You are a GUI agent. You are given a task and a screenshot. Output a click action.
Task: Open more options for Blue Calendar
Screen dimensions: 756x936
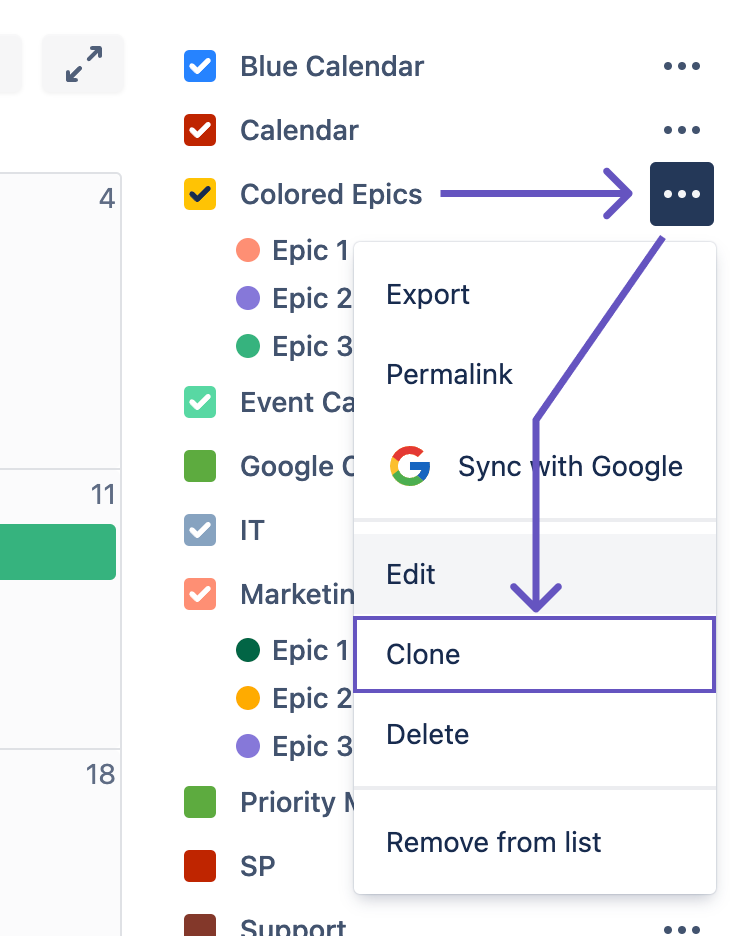(x=681, y=66)
